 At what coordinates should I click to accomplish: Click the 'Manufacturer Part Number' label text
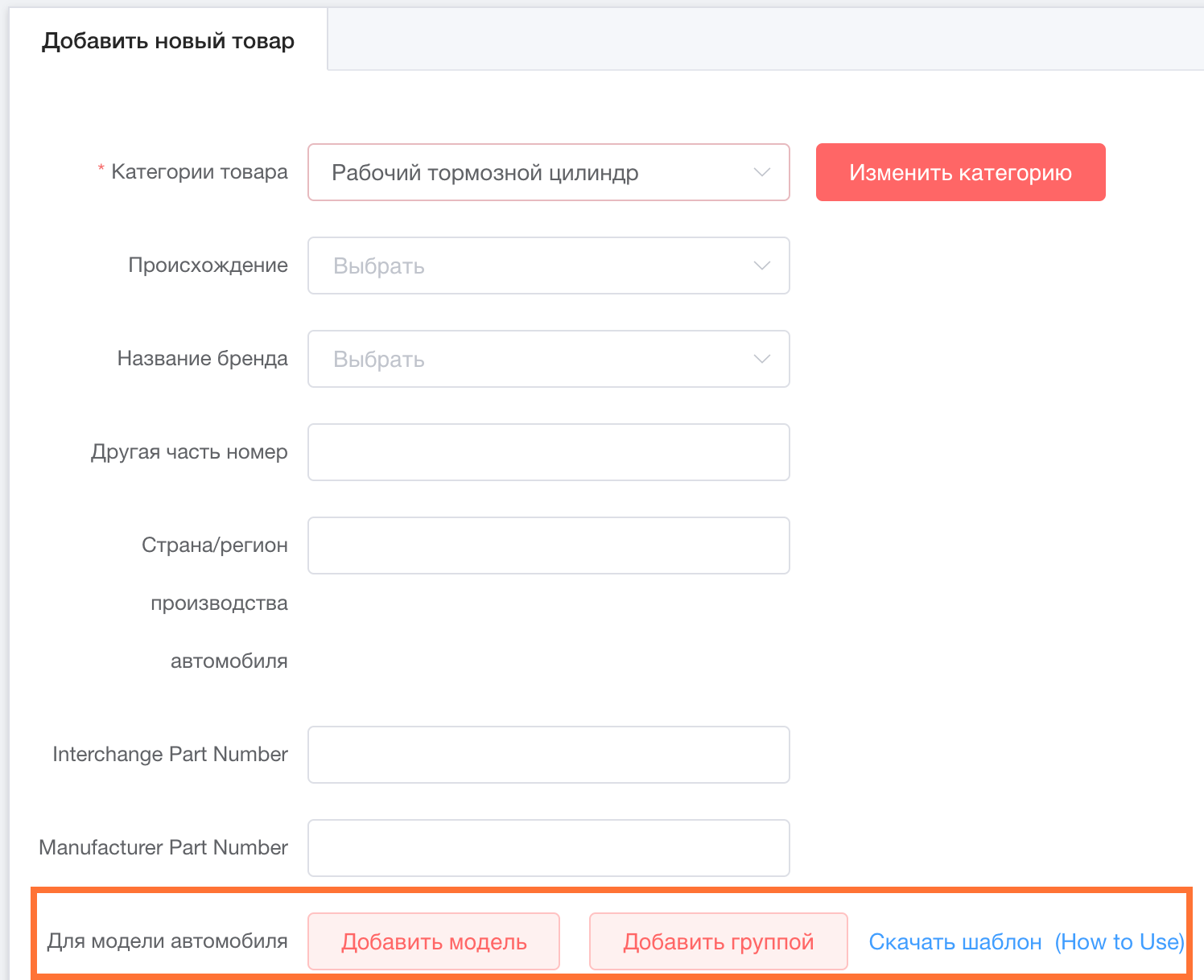pos(163,847)
